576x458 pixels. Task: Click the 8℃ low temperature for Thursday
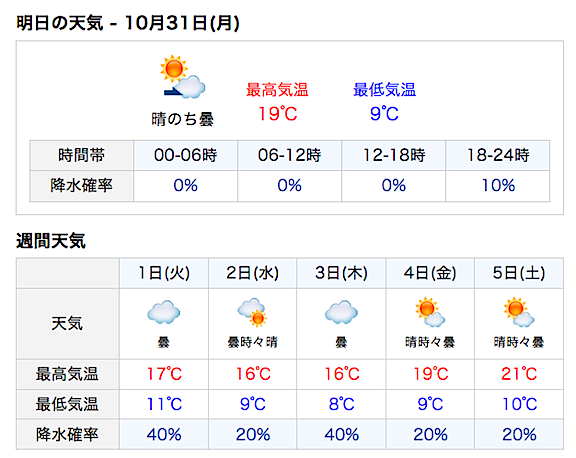click(341, 404)
